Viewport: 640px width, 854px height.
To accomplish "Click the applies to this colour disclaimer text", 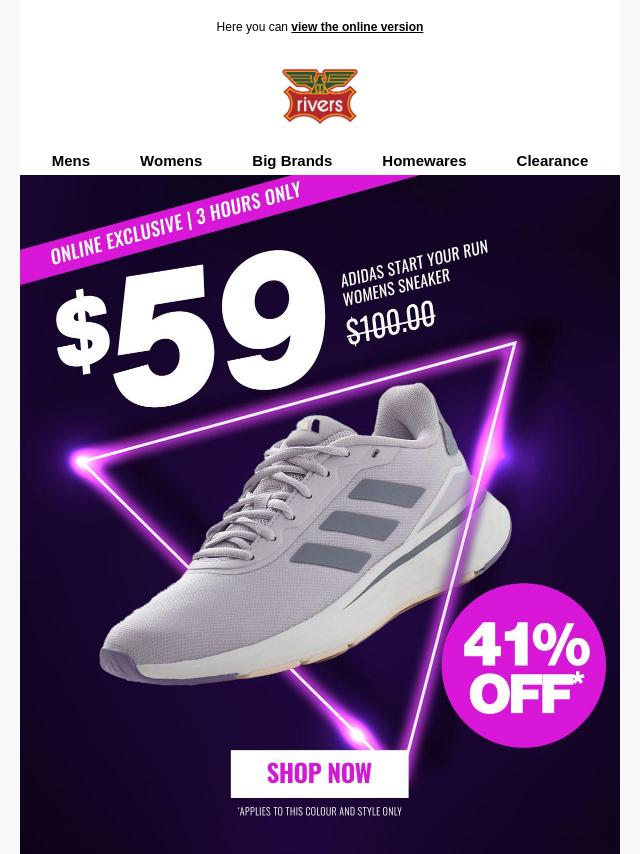I will [x=320, y=812].
